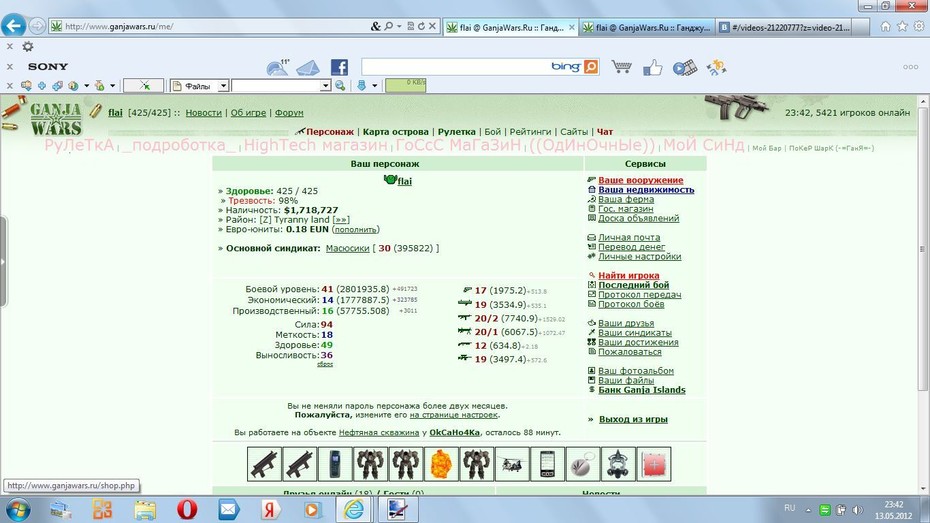Click the browser Forward arrow button
This screenshot has width=930, height=523.
(37, 26)
